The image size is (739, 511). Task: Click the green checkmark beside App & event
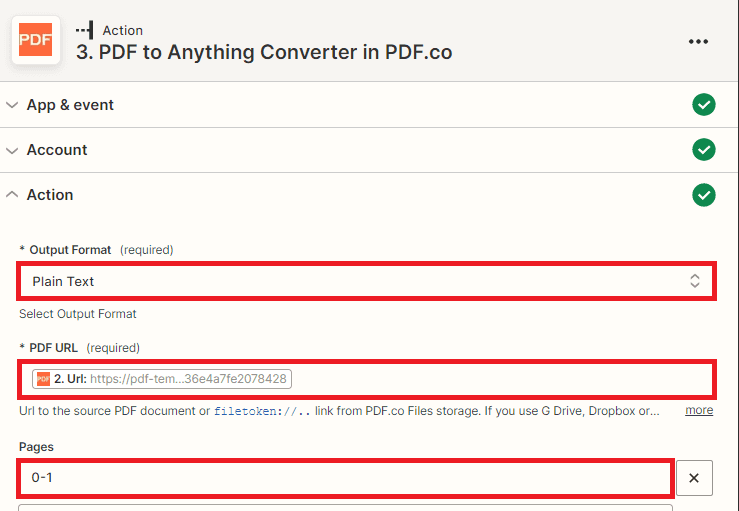pos(704,105)
